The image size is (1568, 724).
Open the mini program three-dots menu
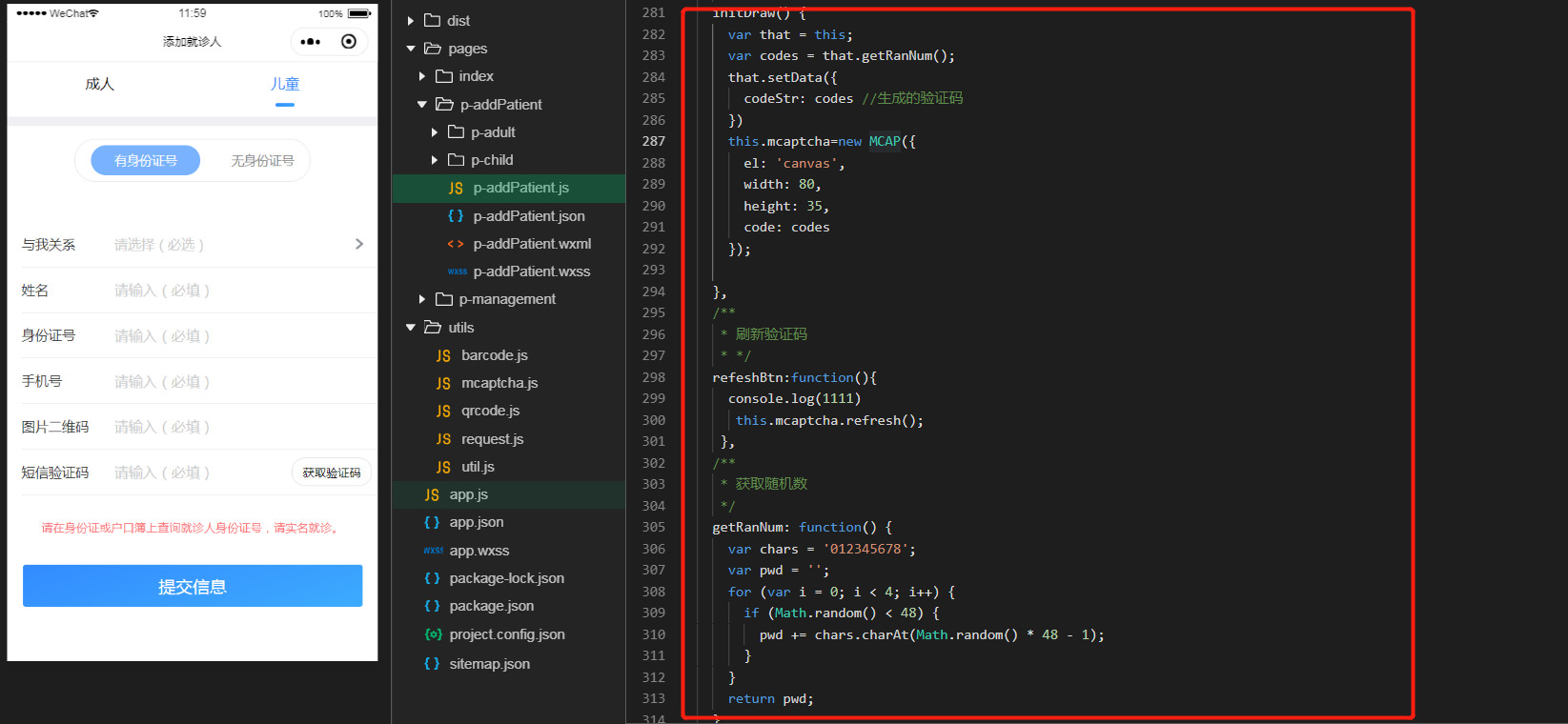click(311, 42)
